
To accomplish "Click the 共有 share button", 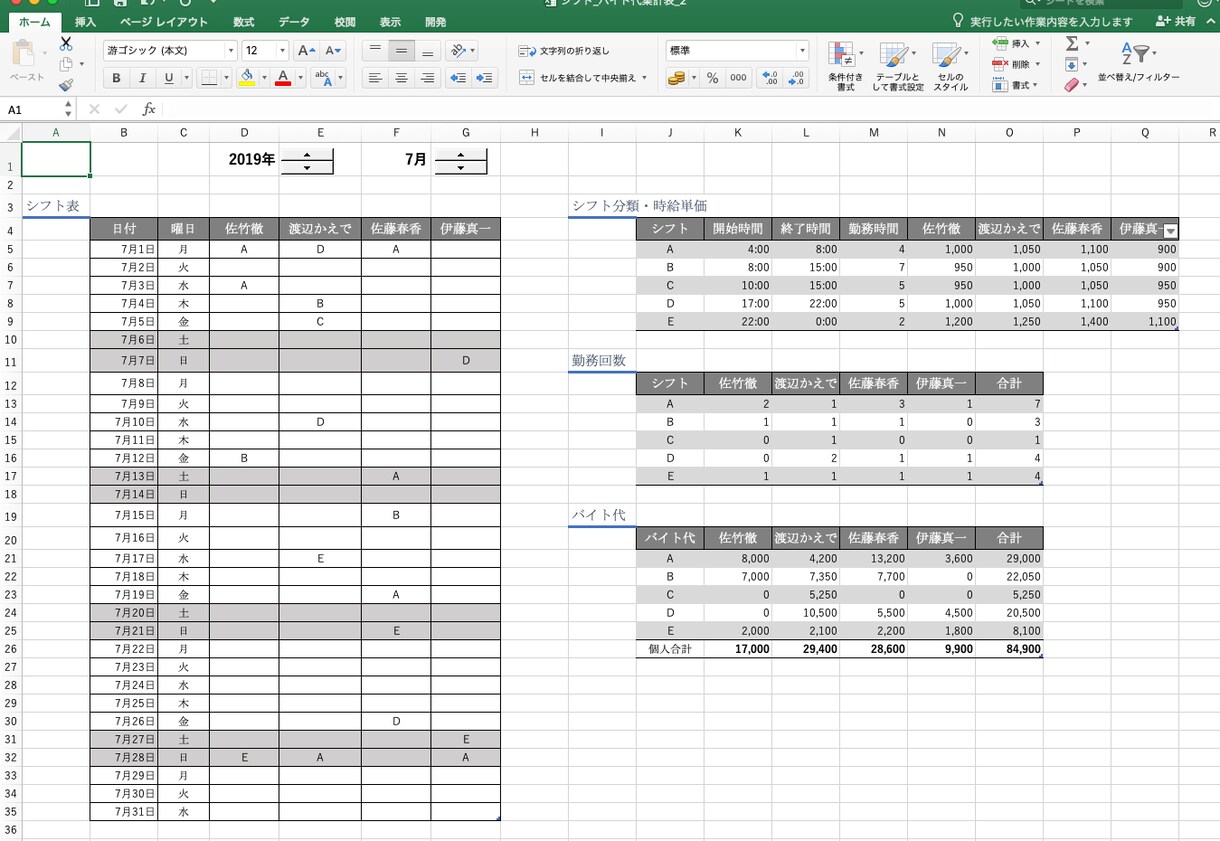I will (x=1176, y=21).
